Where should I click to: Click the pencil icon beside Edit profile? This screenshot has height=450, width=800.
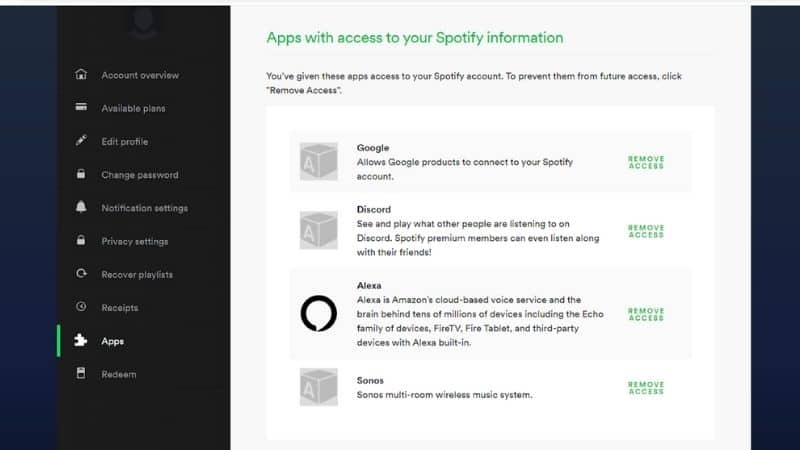point(81,140)
